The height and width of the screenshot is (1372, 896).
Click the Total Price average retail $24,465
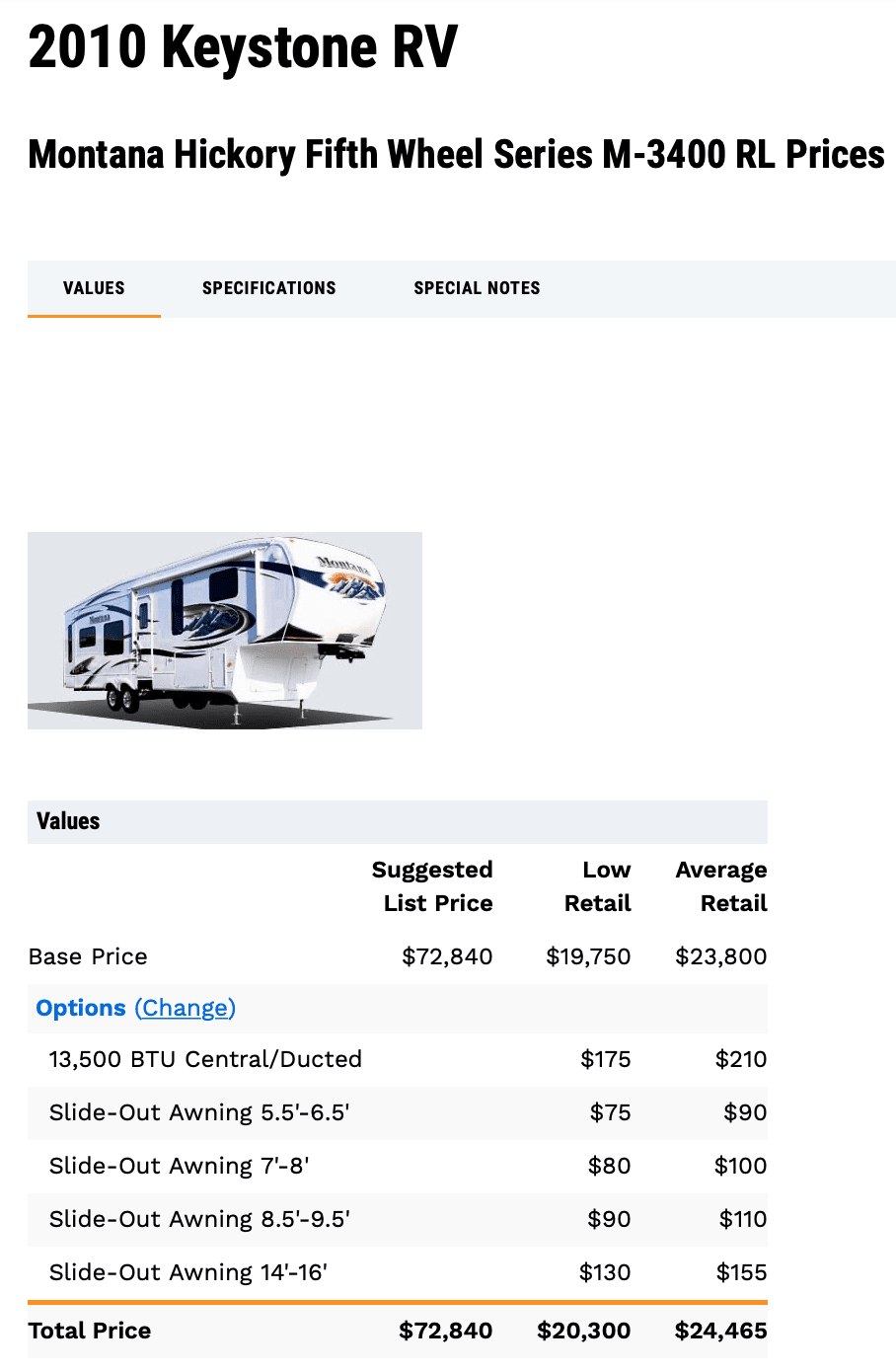720,1331
